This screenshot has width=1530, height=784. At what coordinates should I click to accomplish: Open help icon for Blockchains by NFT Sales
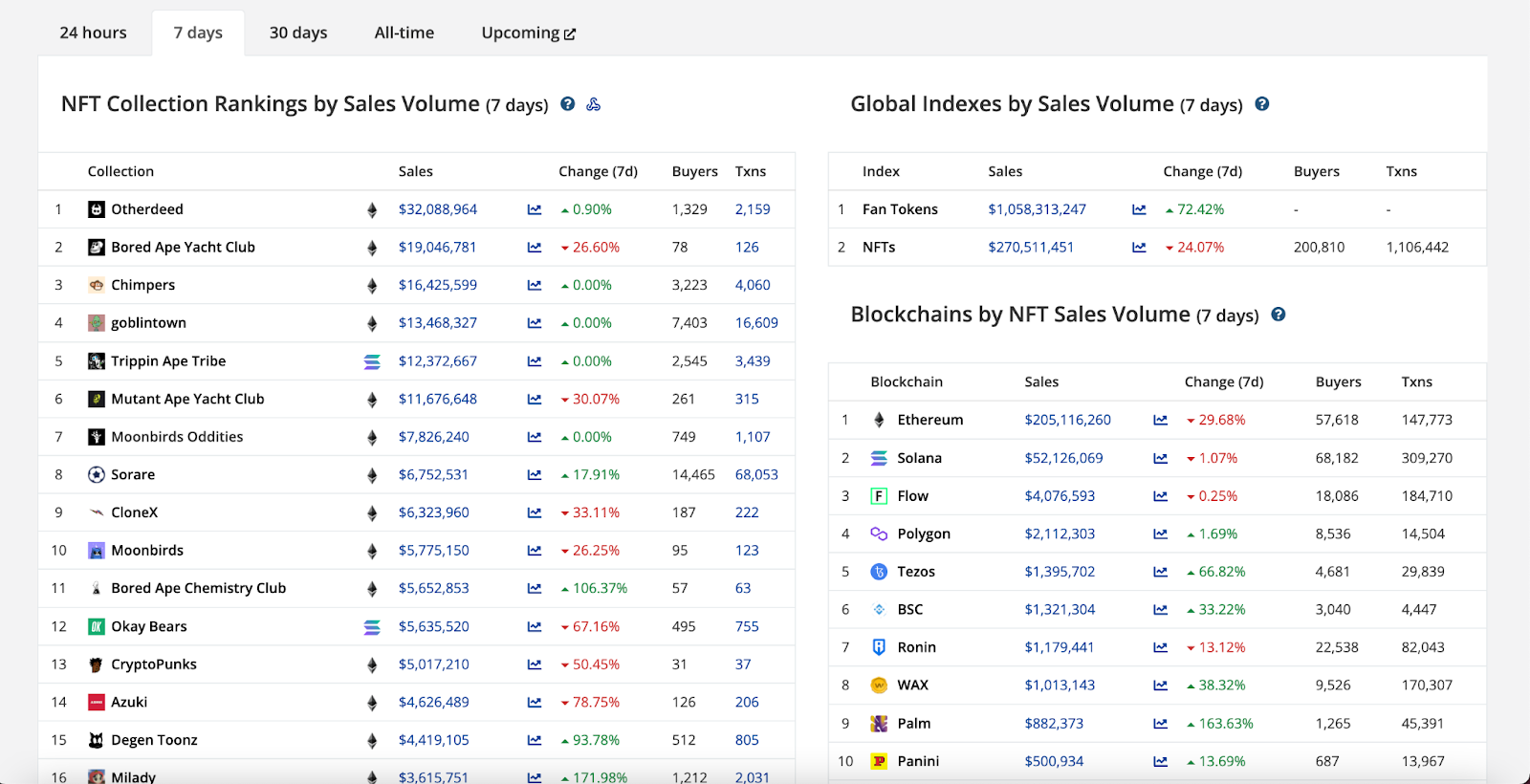pos(1279,315)
